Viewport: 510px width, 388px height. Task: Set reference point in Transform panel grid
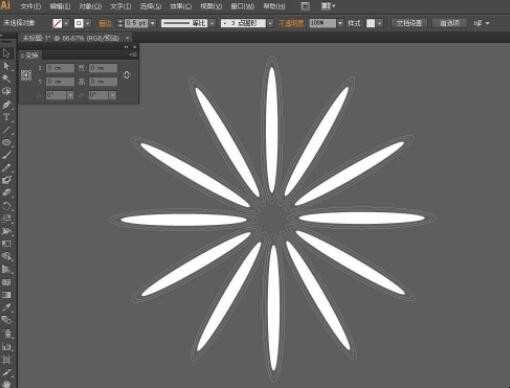coord(26,75)
